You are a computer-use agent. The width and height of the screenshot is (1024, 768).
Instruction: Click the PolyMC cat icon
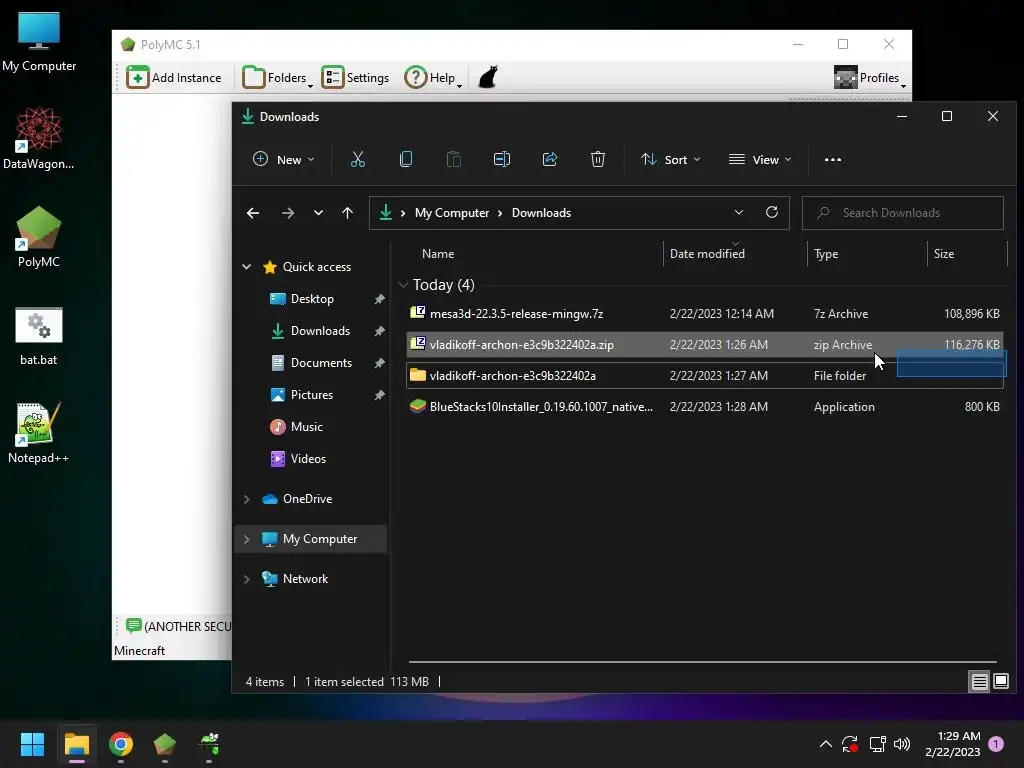[x=488, y=77]
